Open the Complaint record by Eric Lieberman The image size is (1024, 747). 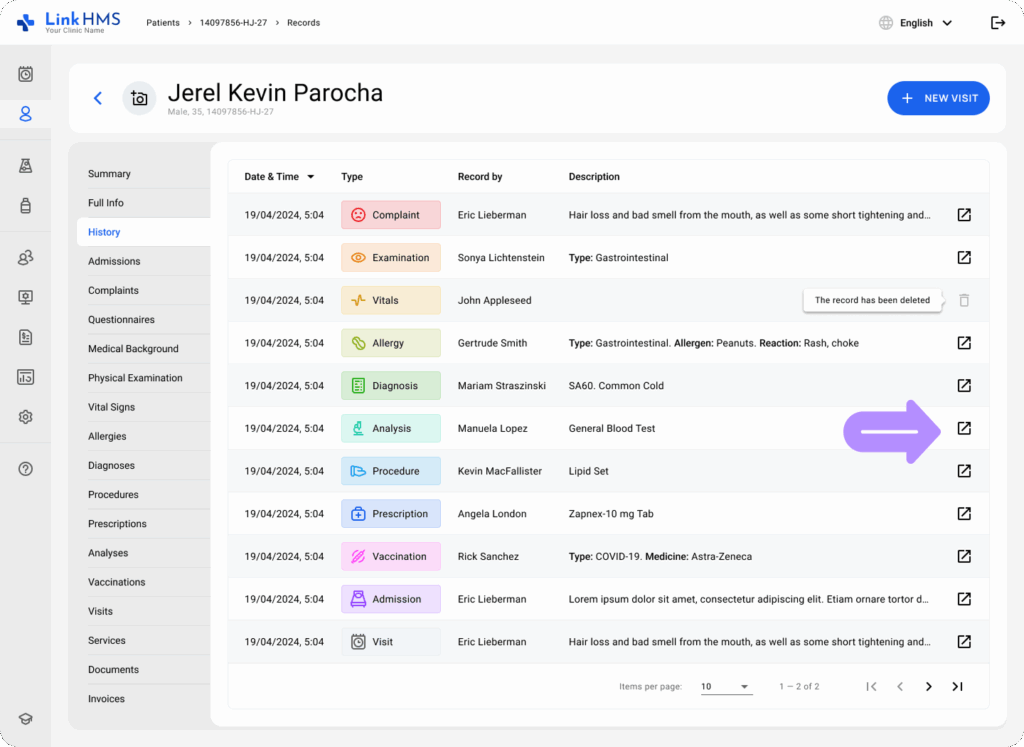point(964,215)
